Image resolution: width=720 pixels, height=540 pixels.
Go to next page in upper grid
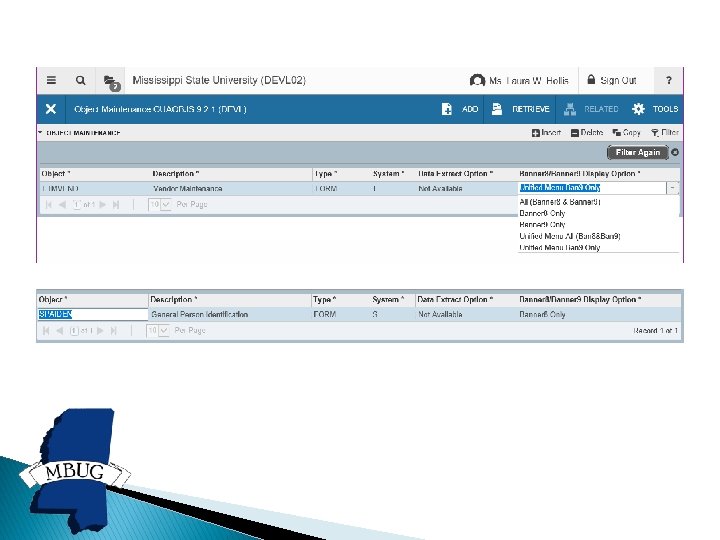pyautogui.click(x=103, y=205)
